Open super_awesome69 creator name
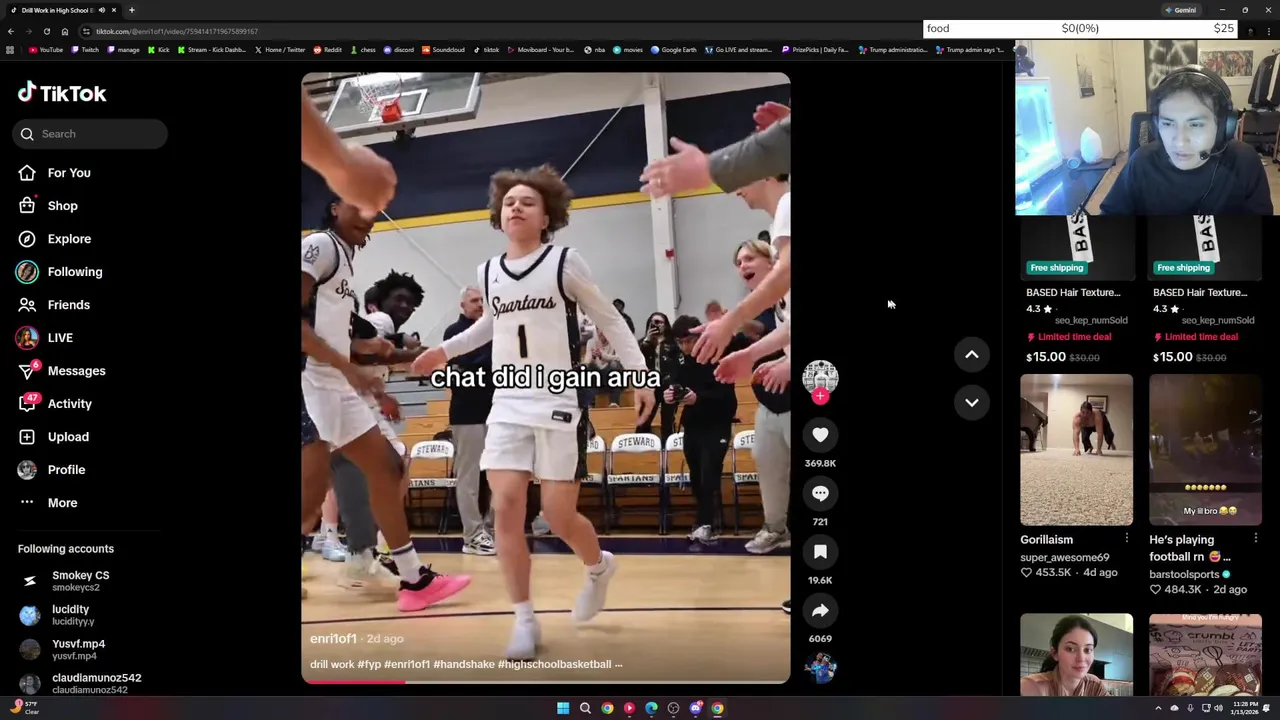The image size is (1280, 720). tap(1064, 558)
